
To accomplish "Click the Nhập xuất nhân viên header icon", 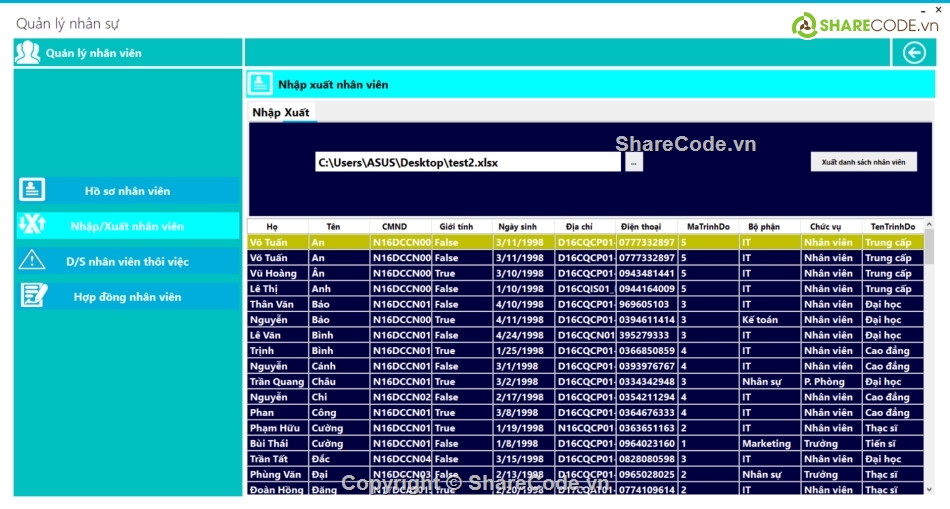I will 260,83.
